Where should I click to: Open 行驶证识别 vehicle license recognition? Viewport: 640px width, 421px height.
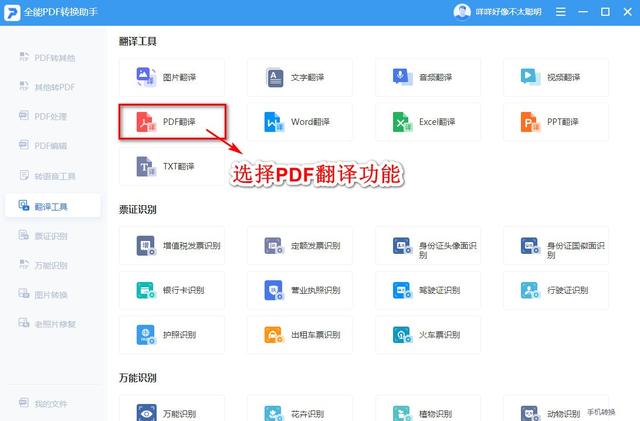coord(556,290)
